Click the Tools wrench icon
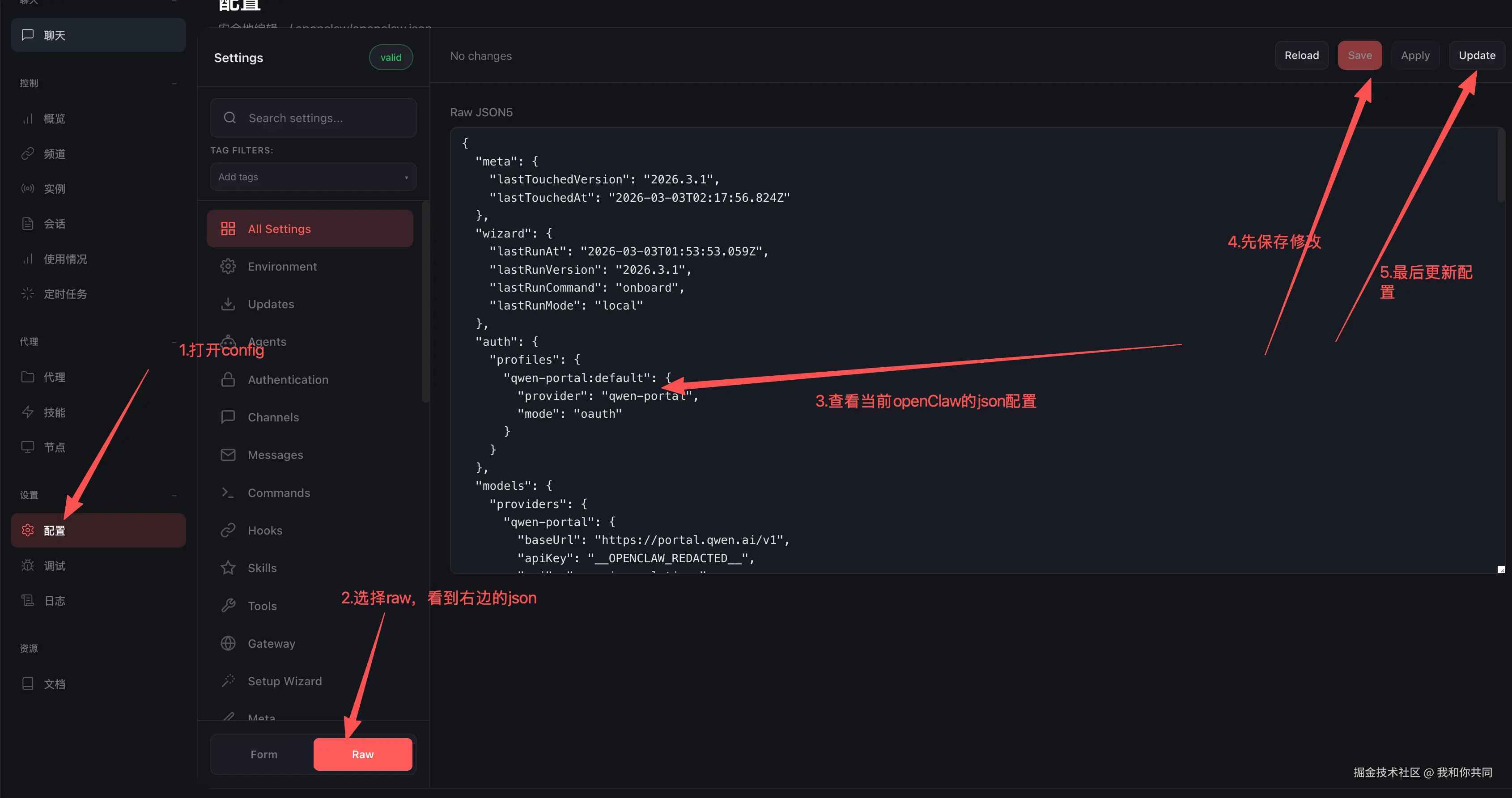Viewport: 1512px width, 798px height. tap(228, 606)
